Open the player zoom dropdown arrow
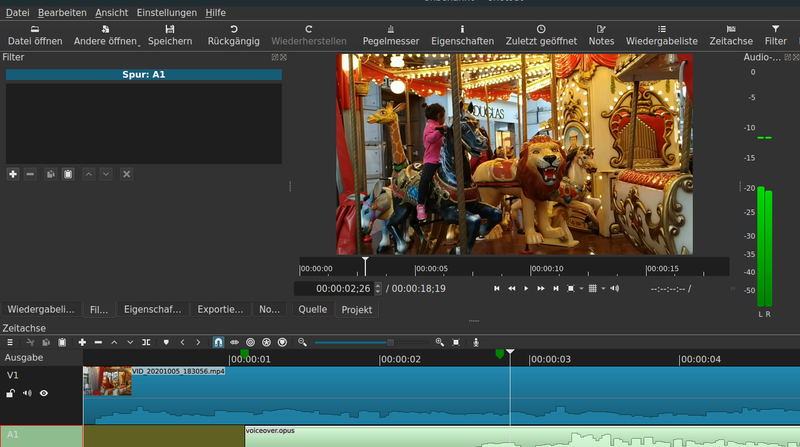 (x=581, y=289)
